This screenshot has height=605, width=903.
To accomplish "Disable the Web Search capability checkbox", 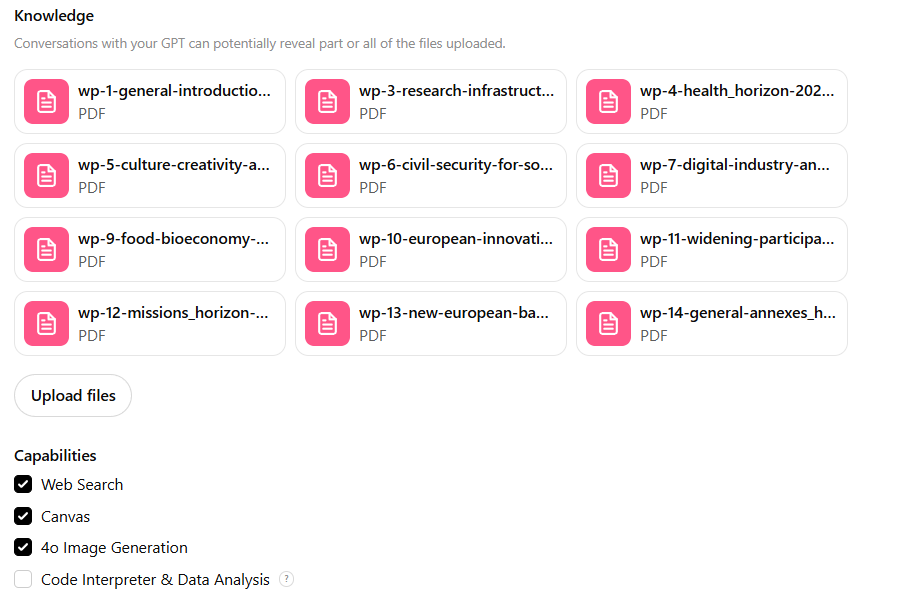I will [x=23, y=484].
